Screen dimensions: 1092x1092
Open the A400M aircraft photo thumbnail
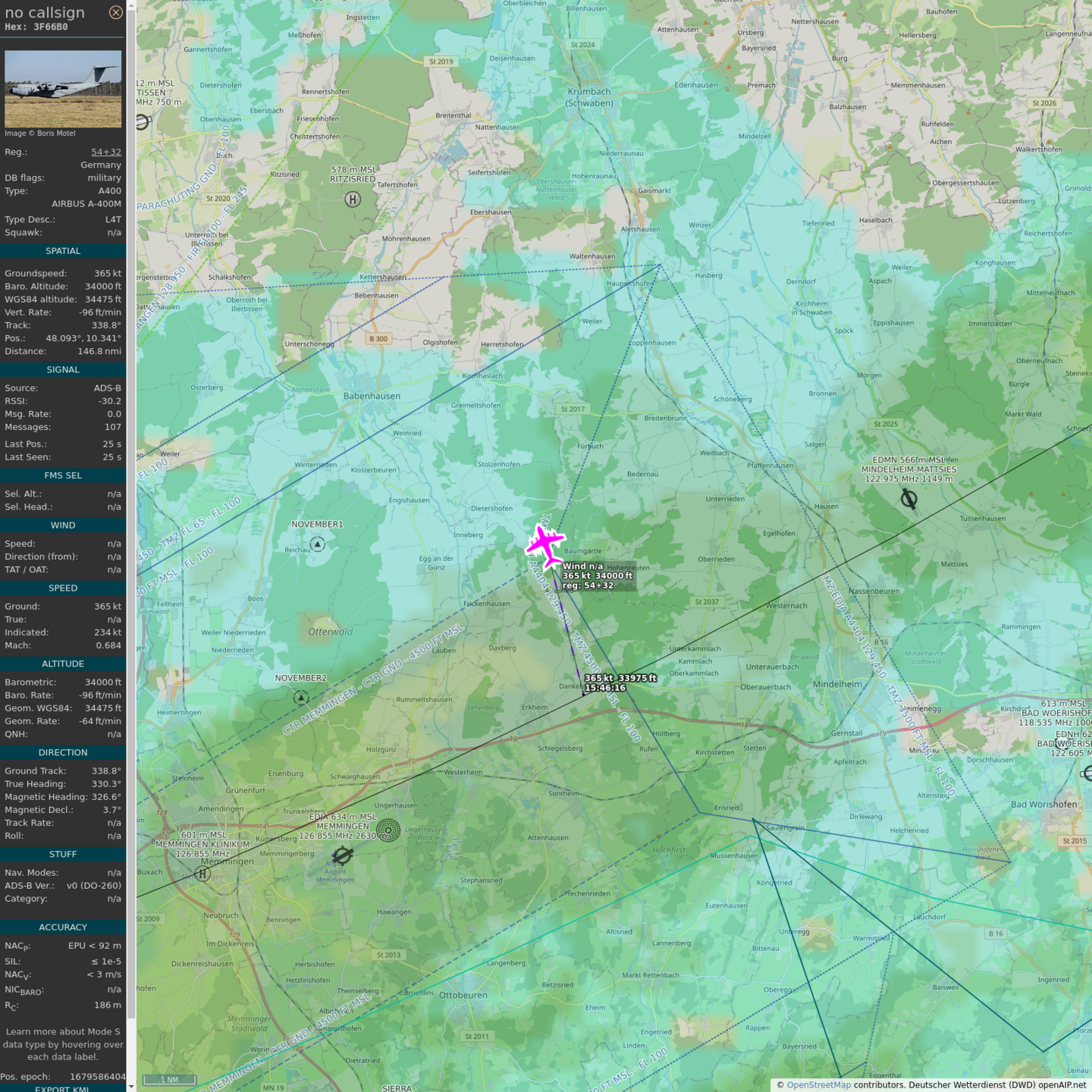point(63,89)
